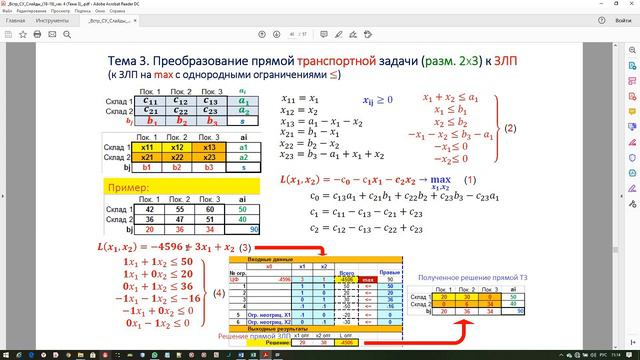Print the document using the printer icon
The image size is (640, 360).
[37, 35]
